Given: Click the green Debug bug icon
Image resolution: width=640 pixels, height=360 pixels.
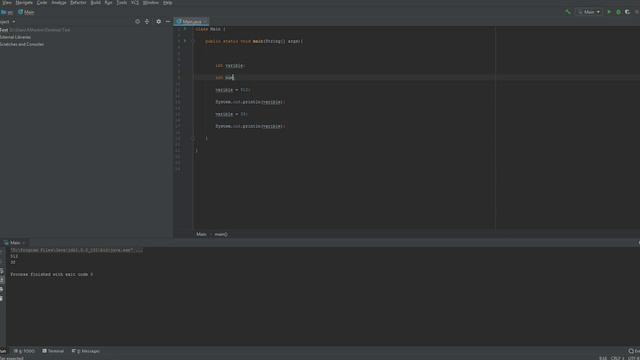Looking at the screenshot, I should point(618,12).
